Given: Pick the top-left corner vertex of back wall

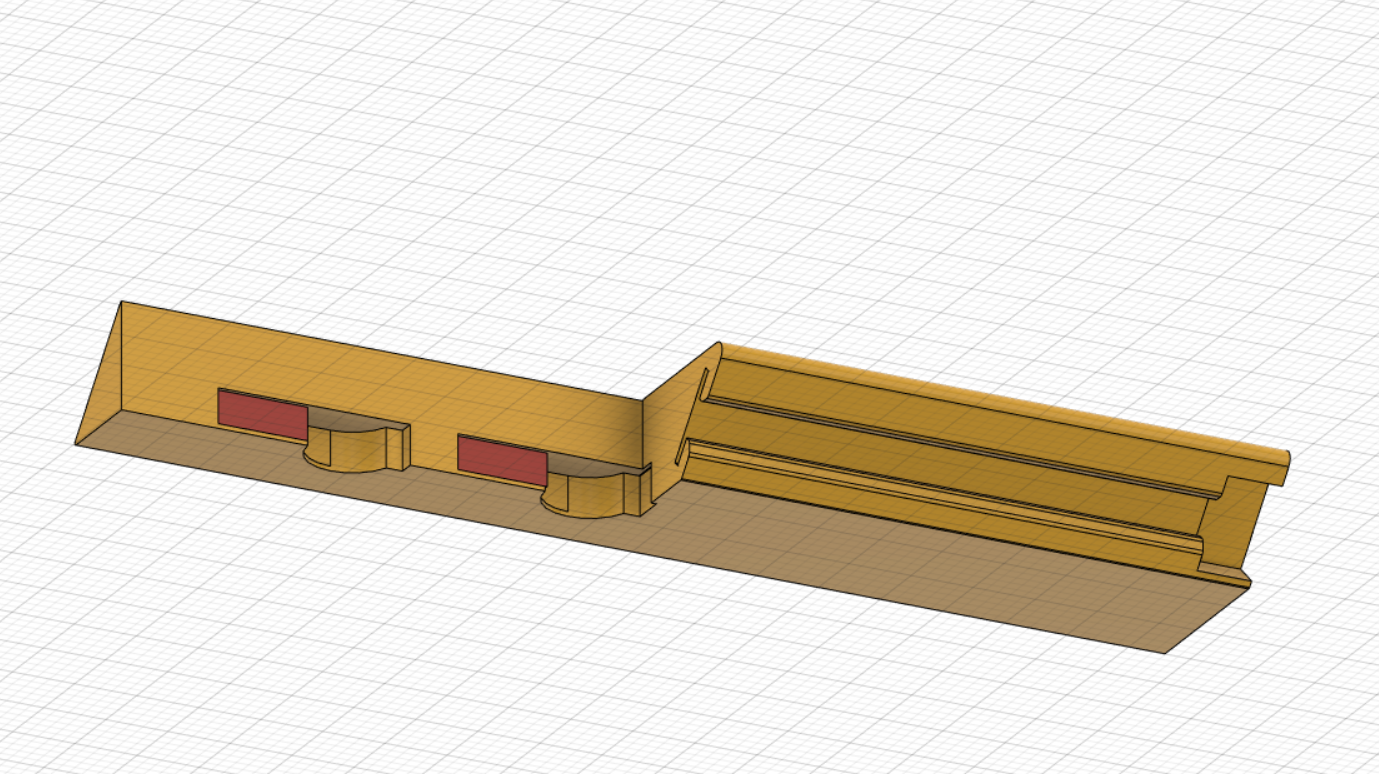Looking at the screenshot, I should 121,301.
